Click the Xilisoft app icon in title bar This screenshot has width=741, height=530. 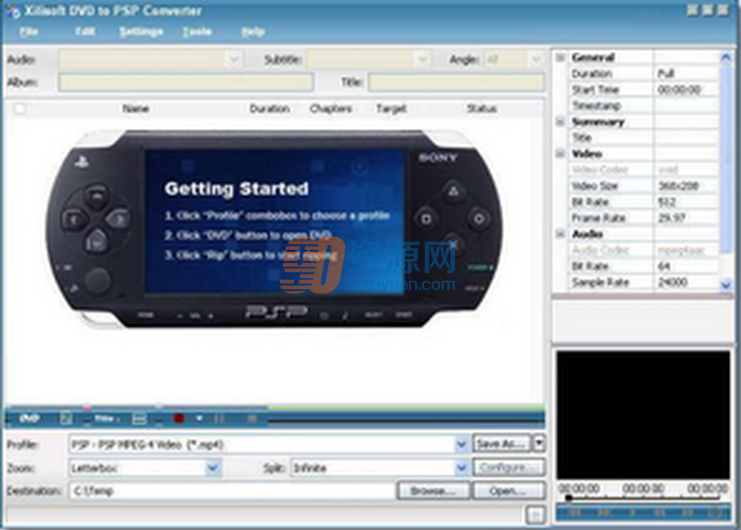coord(12,11)
